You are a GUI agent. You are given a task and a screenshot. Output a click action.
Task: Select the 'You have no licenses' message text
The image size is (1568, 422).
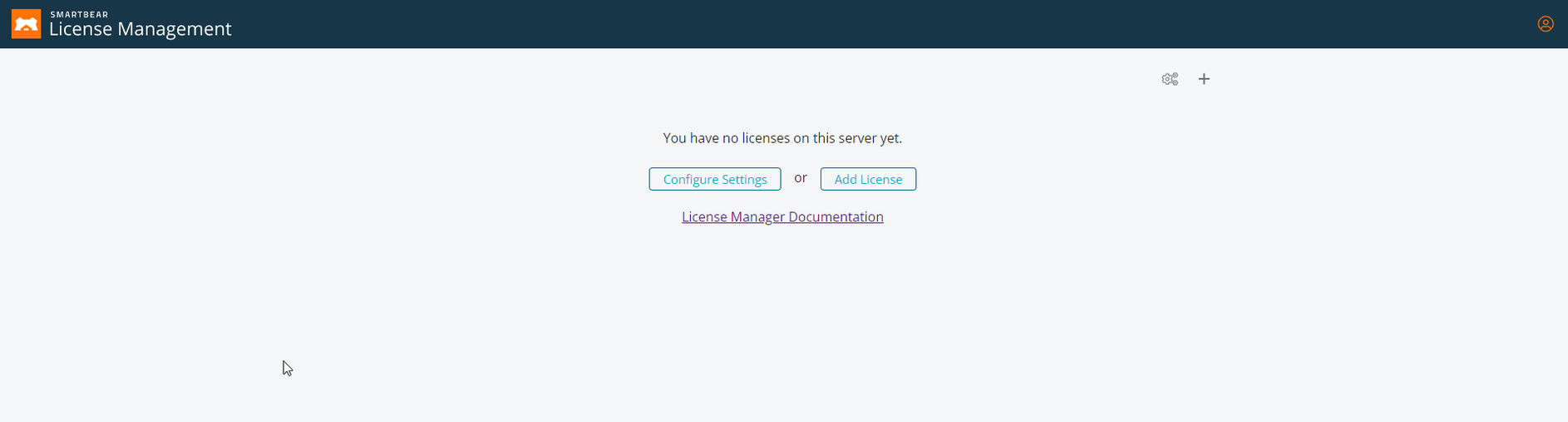point(782,138)
